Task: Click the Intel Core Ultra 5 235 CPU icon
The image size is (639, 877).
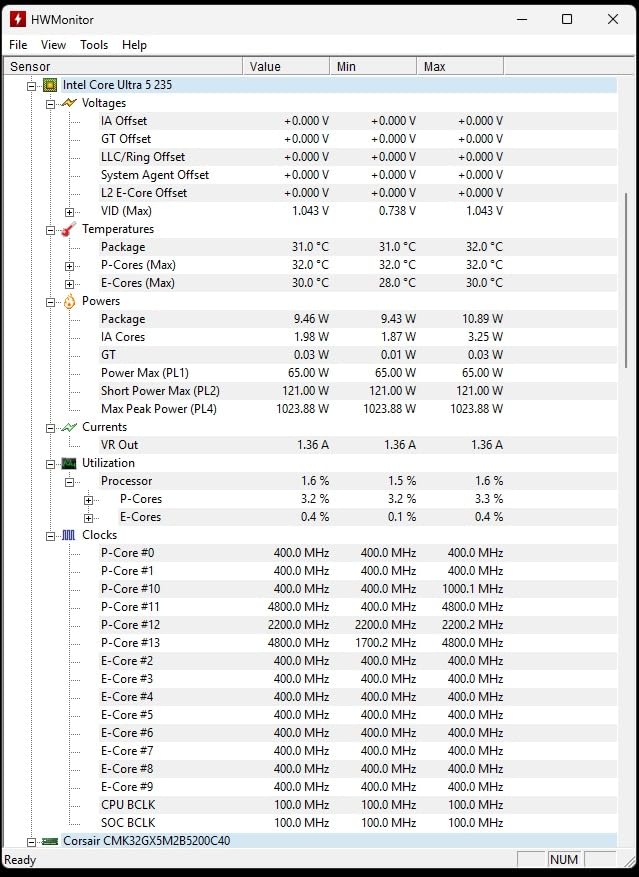Action: pyautogui.click(x=49, y=85)
